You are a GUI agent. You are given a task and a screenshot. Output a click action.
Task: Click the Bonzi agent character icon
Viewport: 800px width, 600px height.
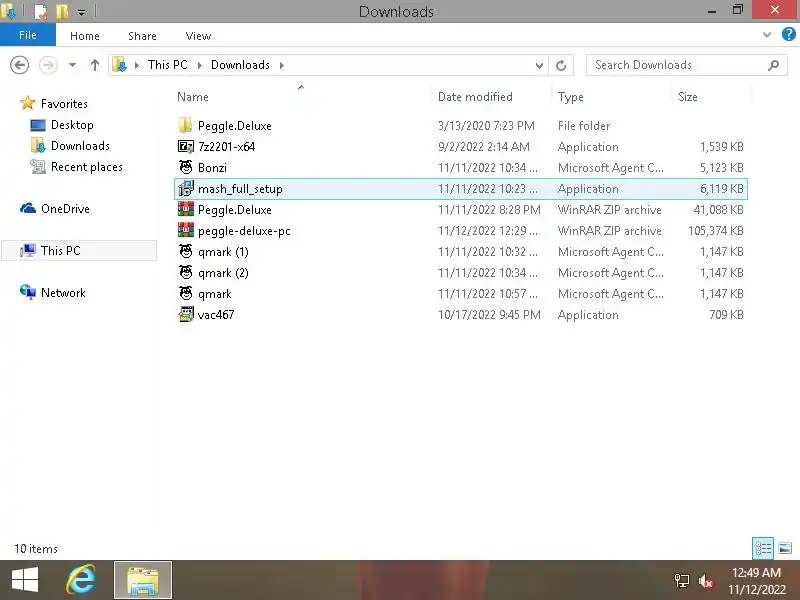(x=186, y=167)
